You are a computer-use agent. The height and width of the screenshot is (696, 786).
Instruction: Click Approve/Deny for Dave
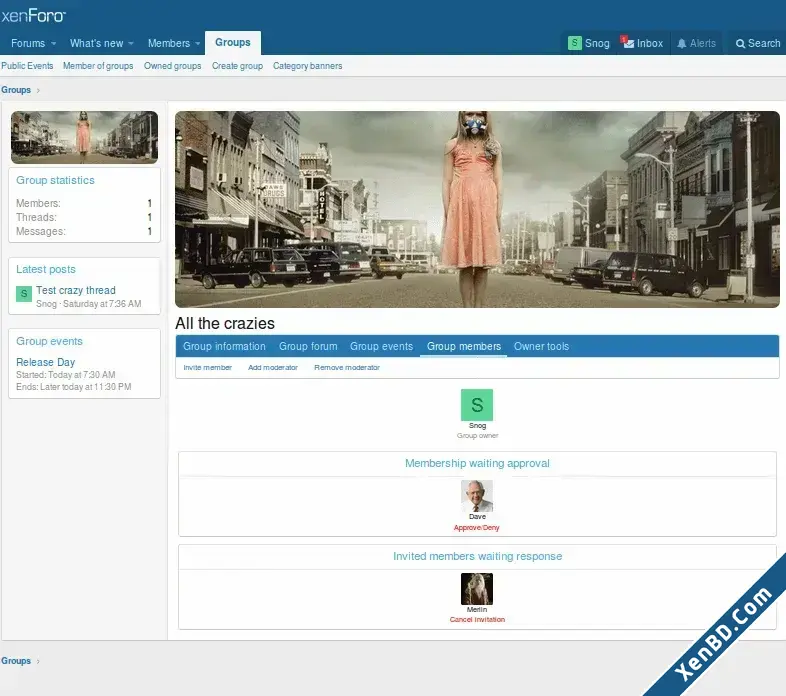pyautogui.click(x=477, y=528)
